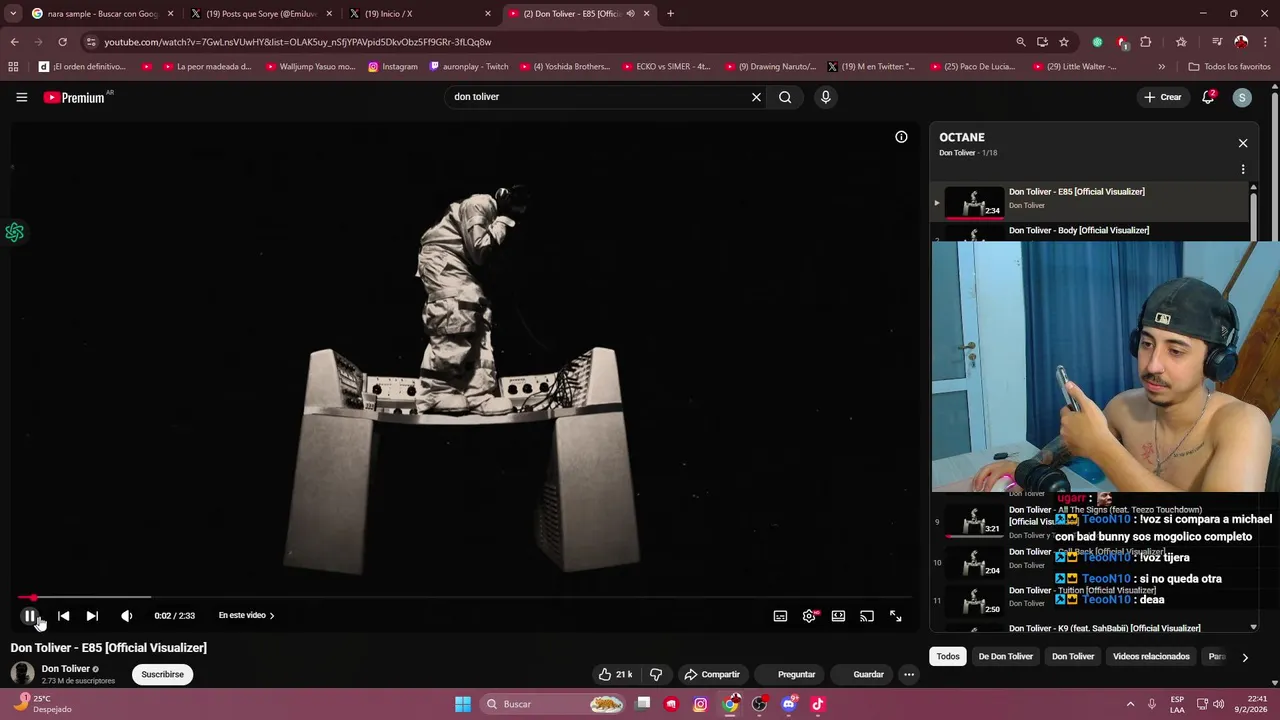The width and height of the screenshot is (1280, 720).
Task: Like the video with 21 k likes
Action: pyautogui.click(x=615, y=674)
